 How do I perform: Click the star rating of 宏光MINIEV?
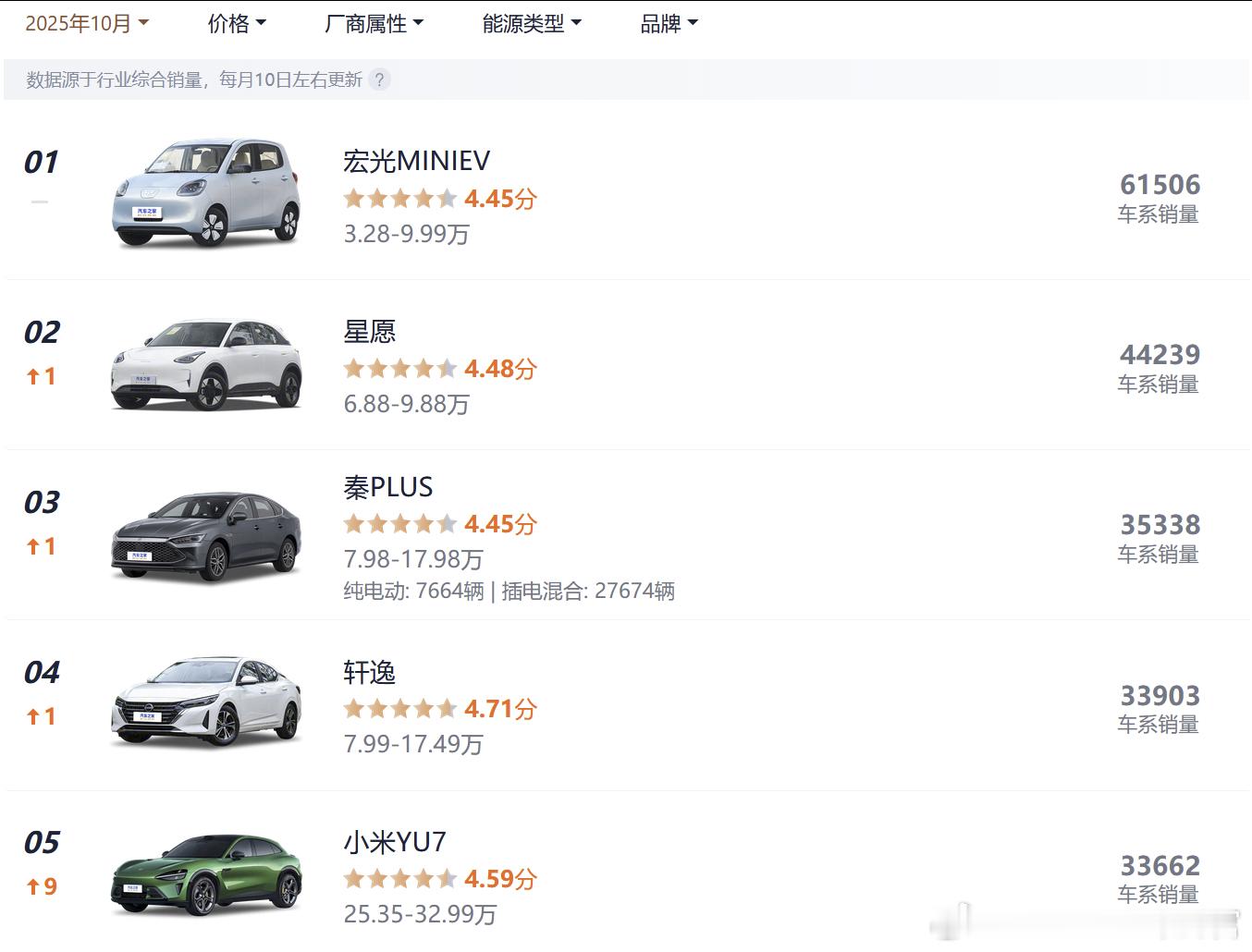click(399, 198)
